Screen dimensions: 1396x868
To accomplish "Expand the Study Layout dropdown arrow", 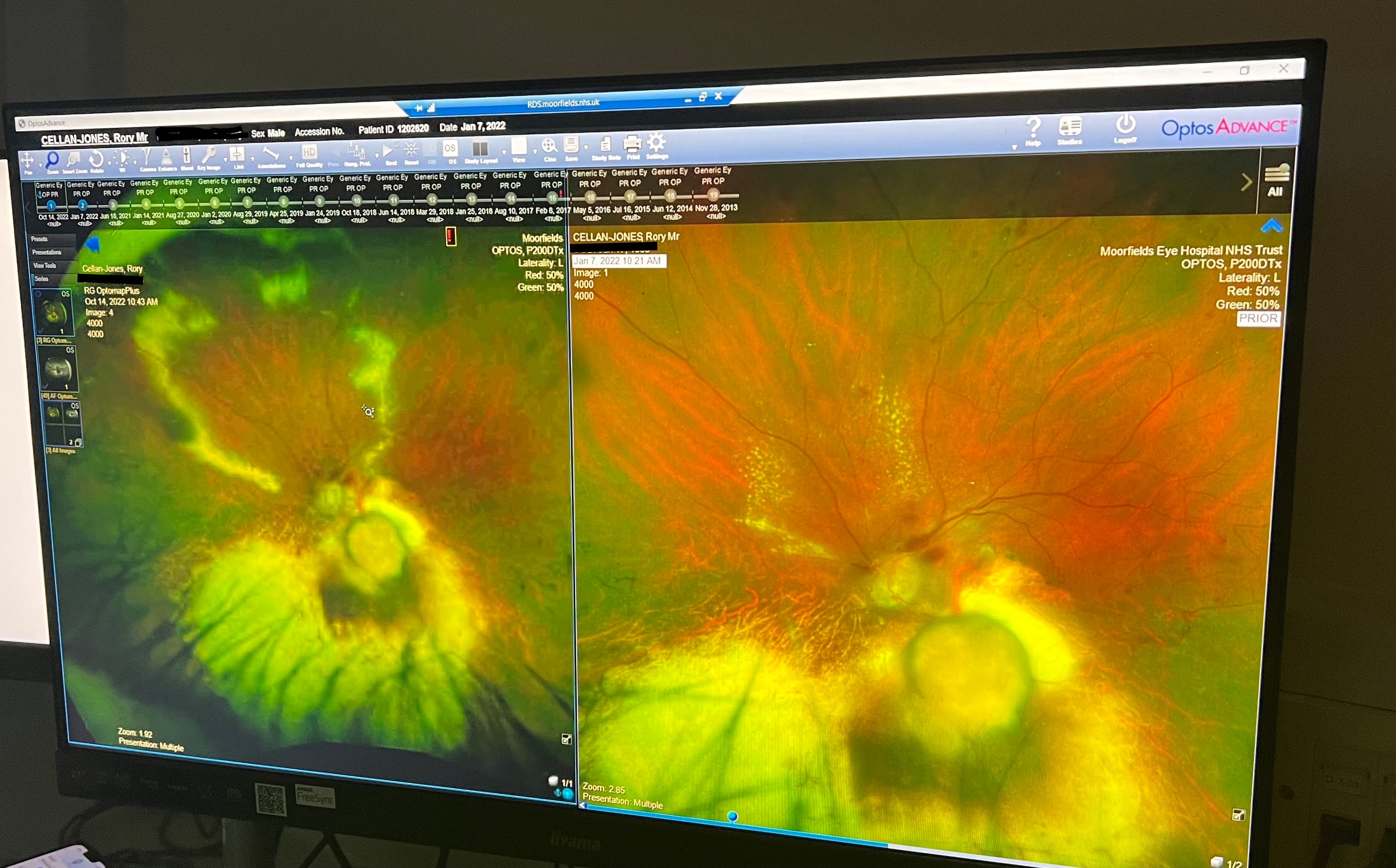I will click(x=504, y=153).
